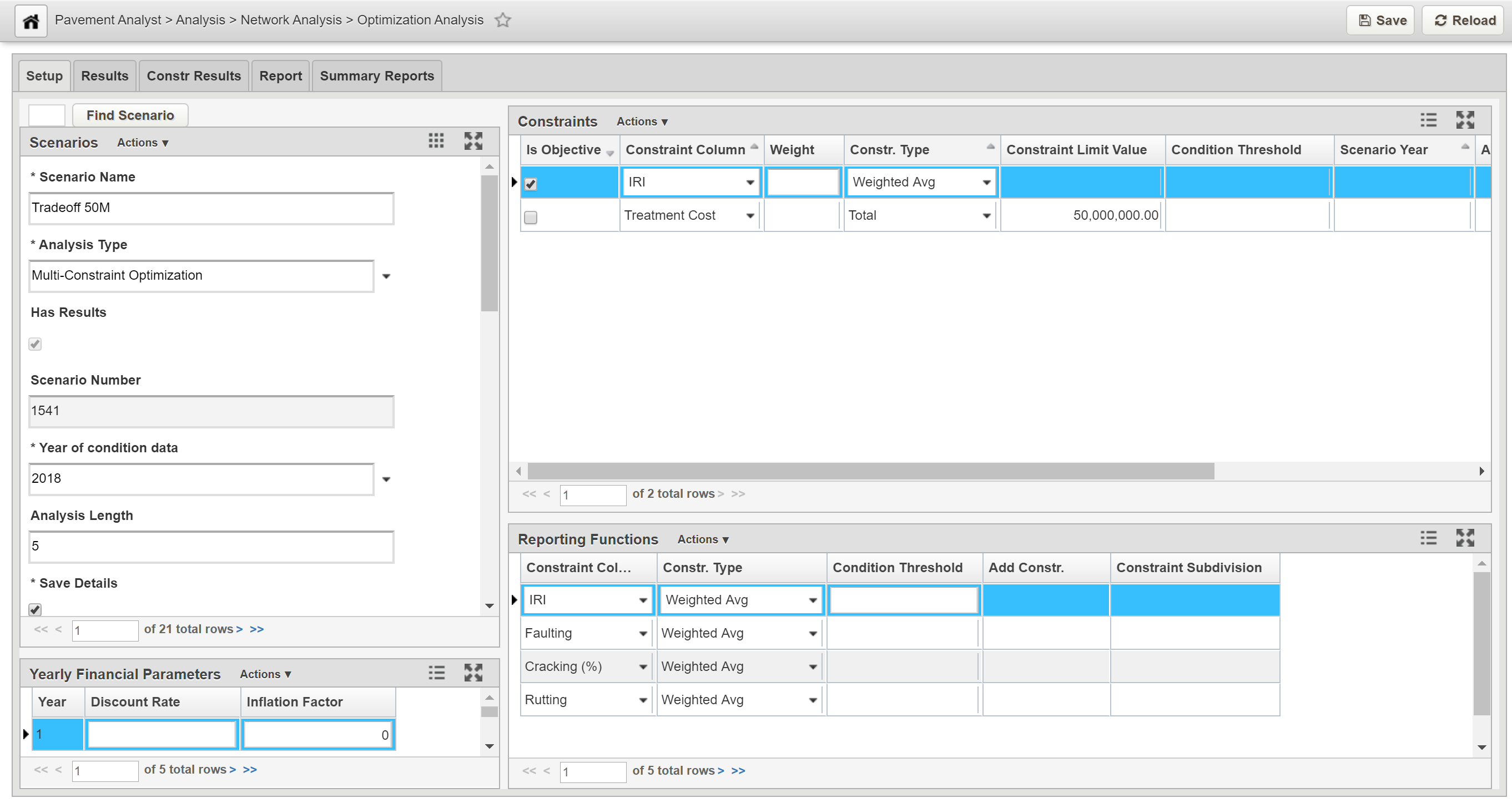This screenshot has width=1512, height=803.
Task: Click the Home icon in breadcrumb bar
Action: pyautogui.click(x=31, y=21)
